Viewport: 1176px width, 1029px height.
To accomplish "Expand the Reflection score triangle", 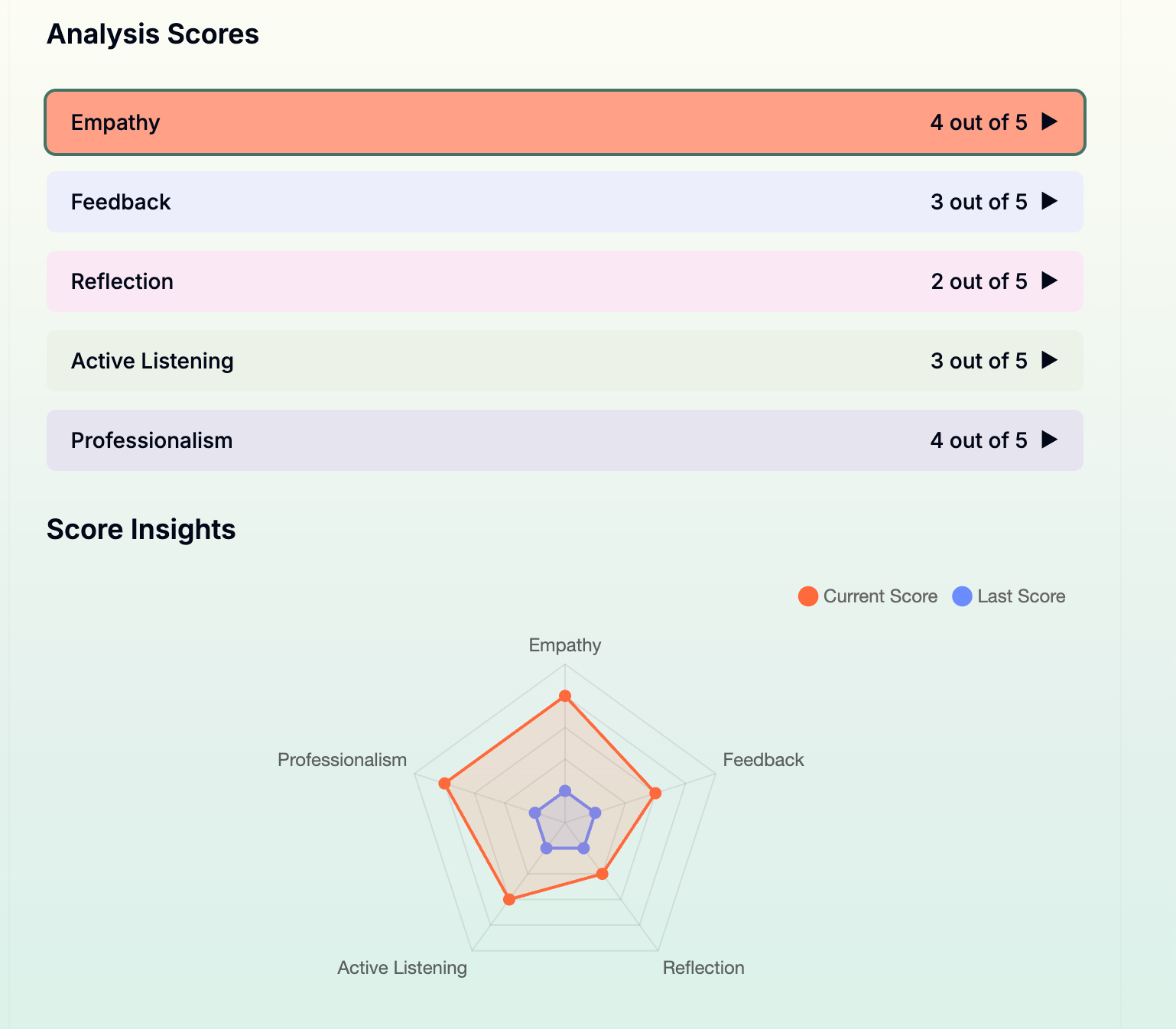I will click(x=1050, y=281).
